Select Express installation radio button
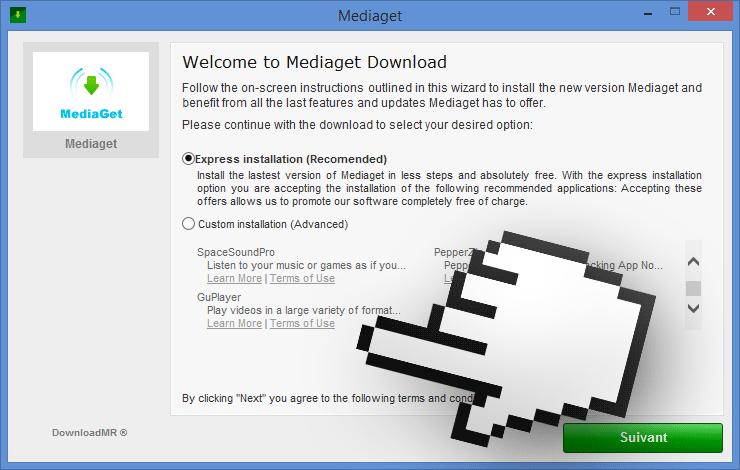 click(x=188, y=159)
